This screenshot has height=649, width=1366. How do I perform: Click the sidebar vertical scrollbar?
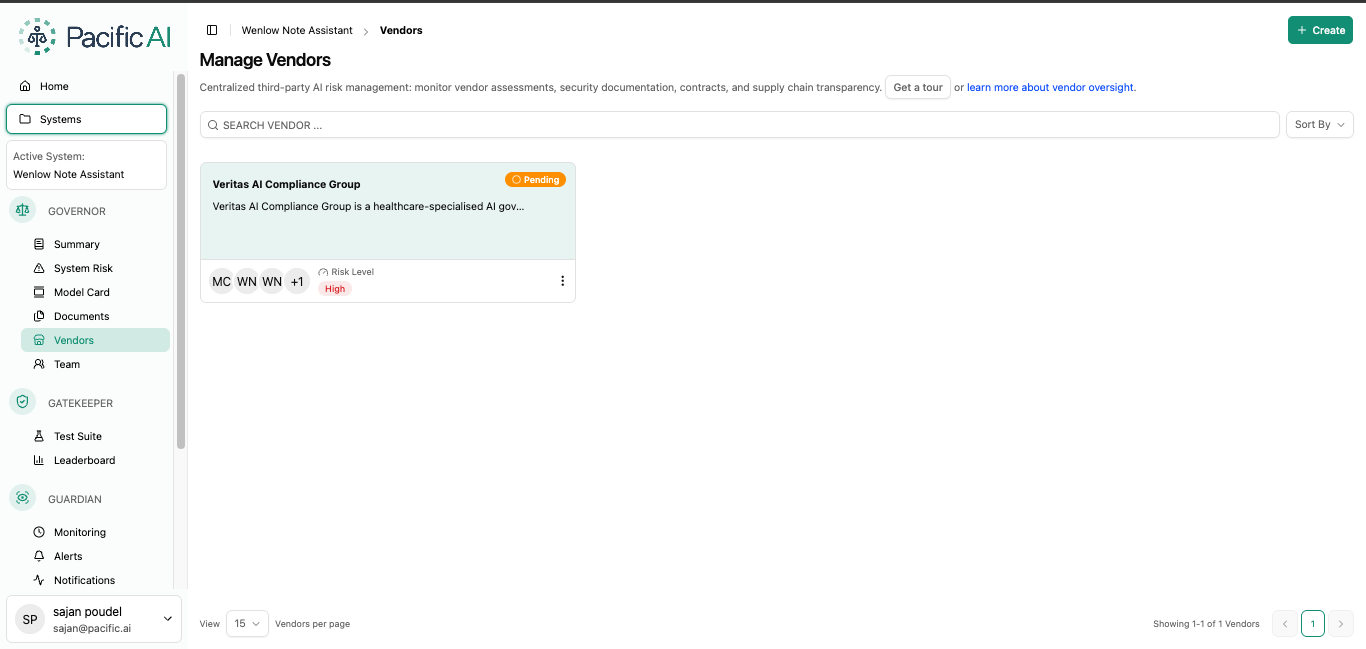point(181,260)
